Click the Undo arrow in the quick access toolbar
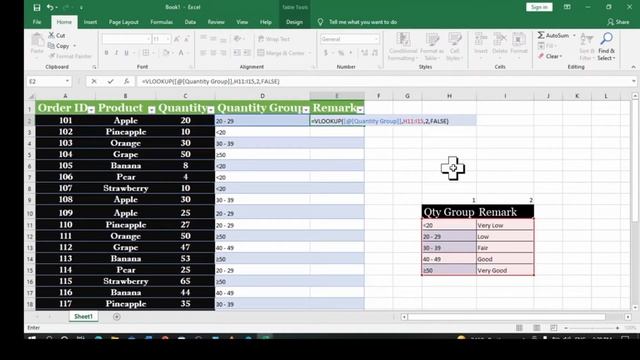 coord(50,7)
